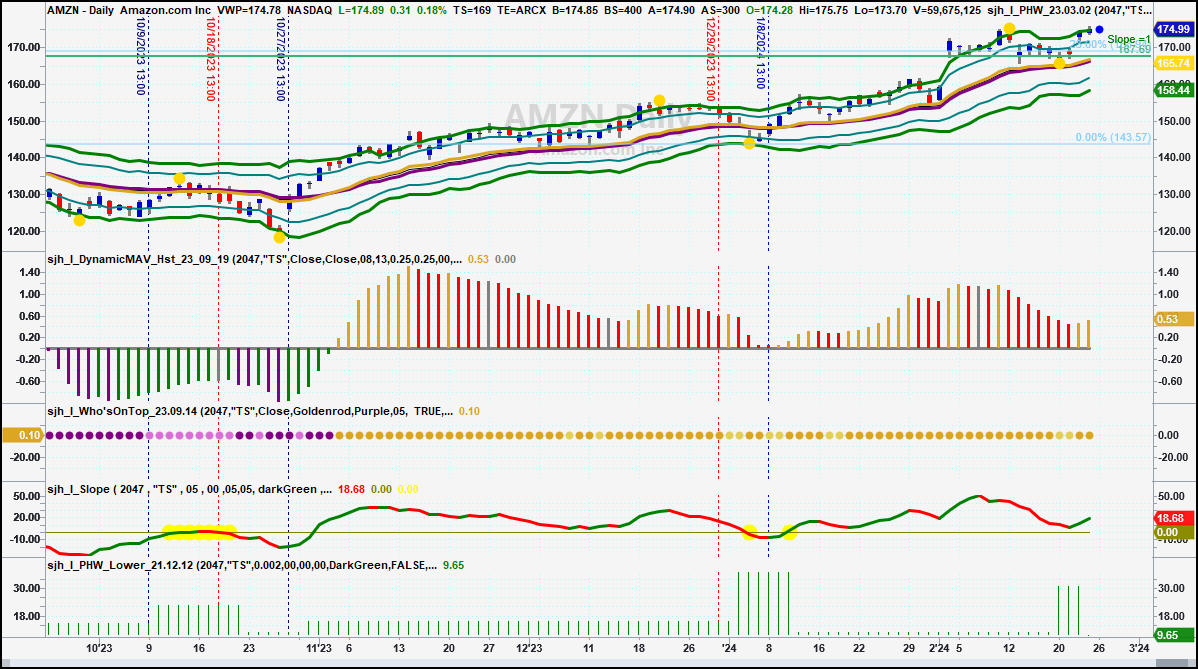Screen dimensions: 1198x669
Task: Click the sjh_I_Who'sOnTop indicator title
Action: (249, 411)
